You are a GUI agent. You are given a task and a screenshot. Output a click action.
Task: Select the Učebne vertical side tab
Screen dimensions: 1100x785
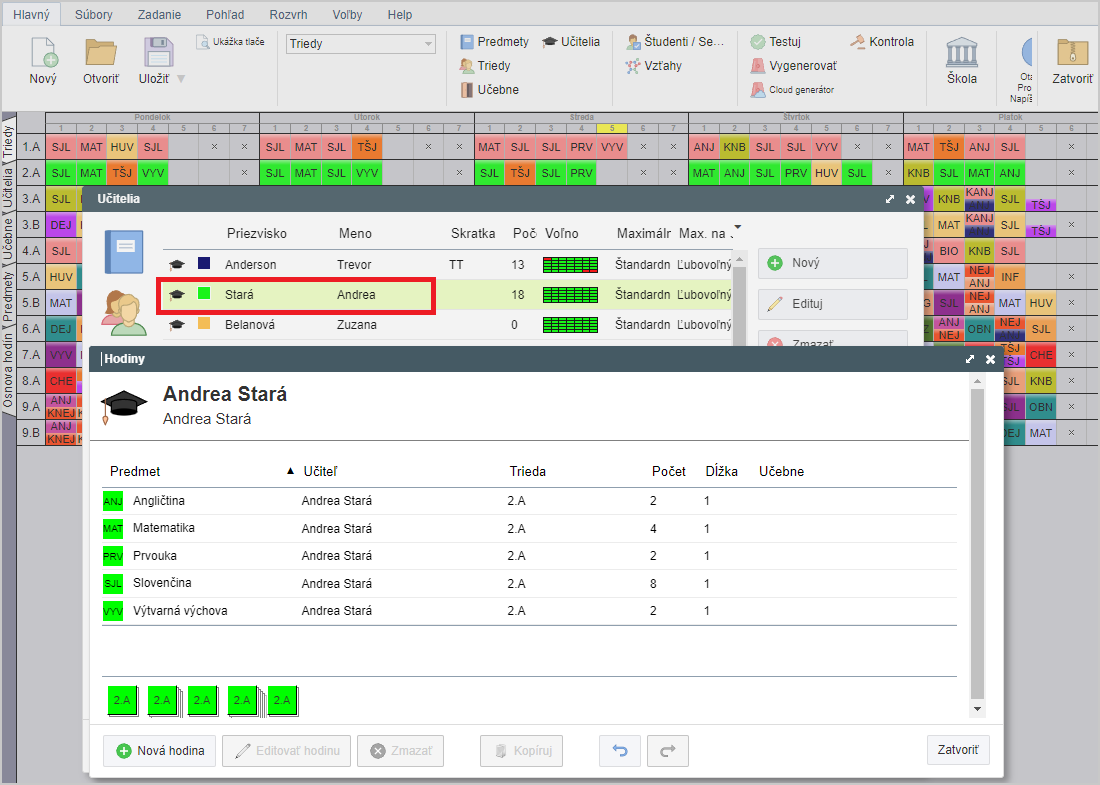pos(8,239)
